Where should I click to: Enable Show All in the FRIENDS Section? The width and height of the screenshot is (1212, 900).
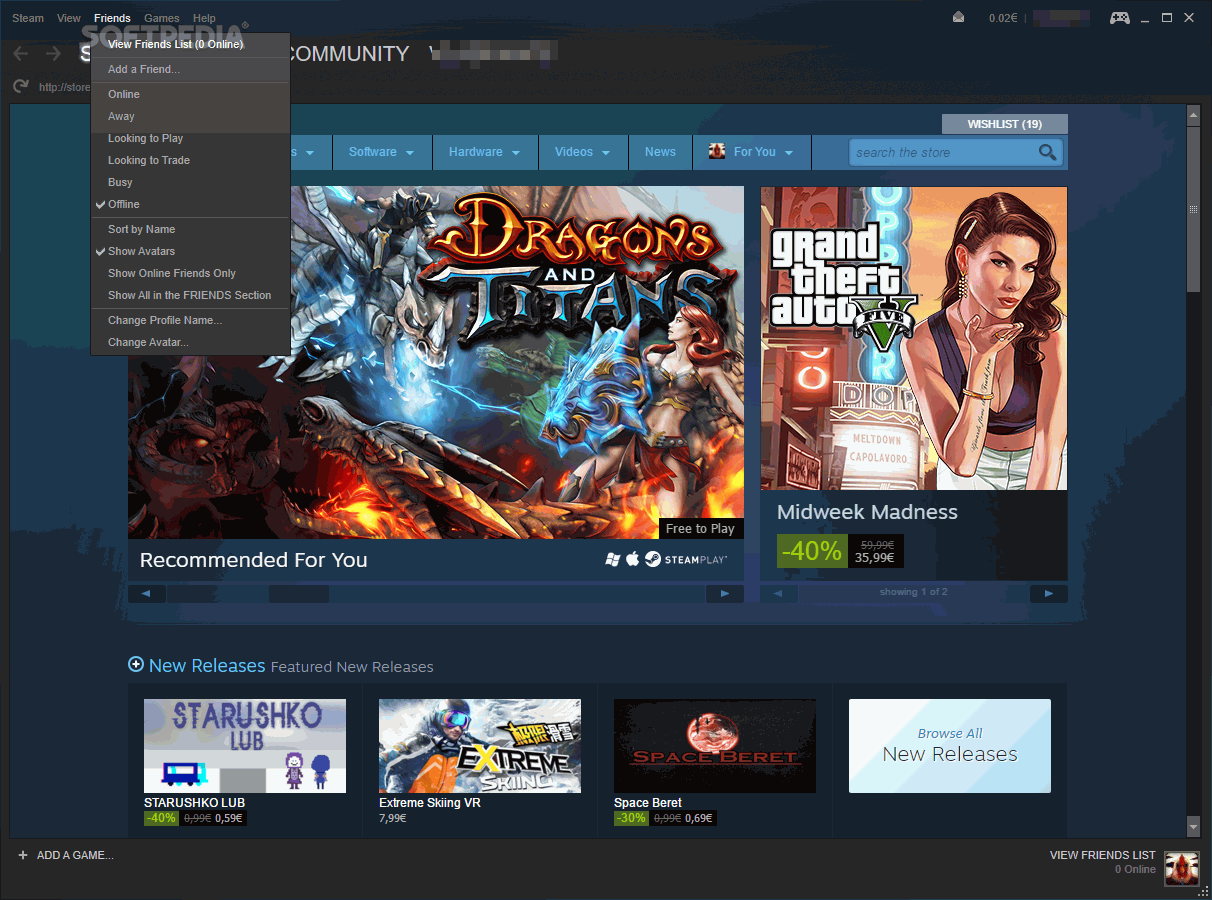[190, 295]
